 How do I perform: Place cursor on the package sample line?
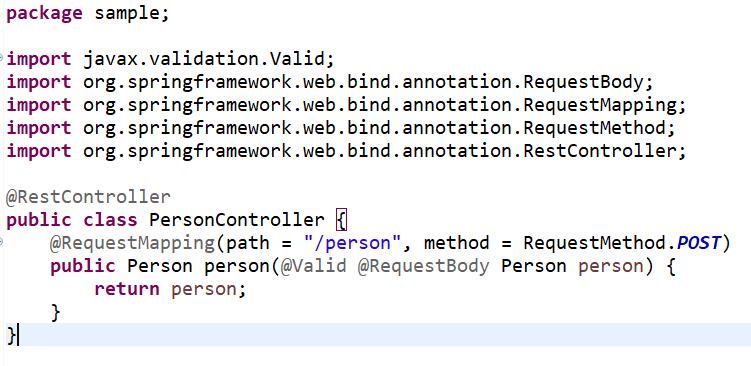pyautogui.click(x=88, y=13)
